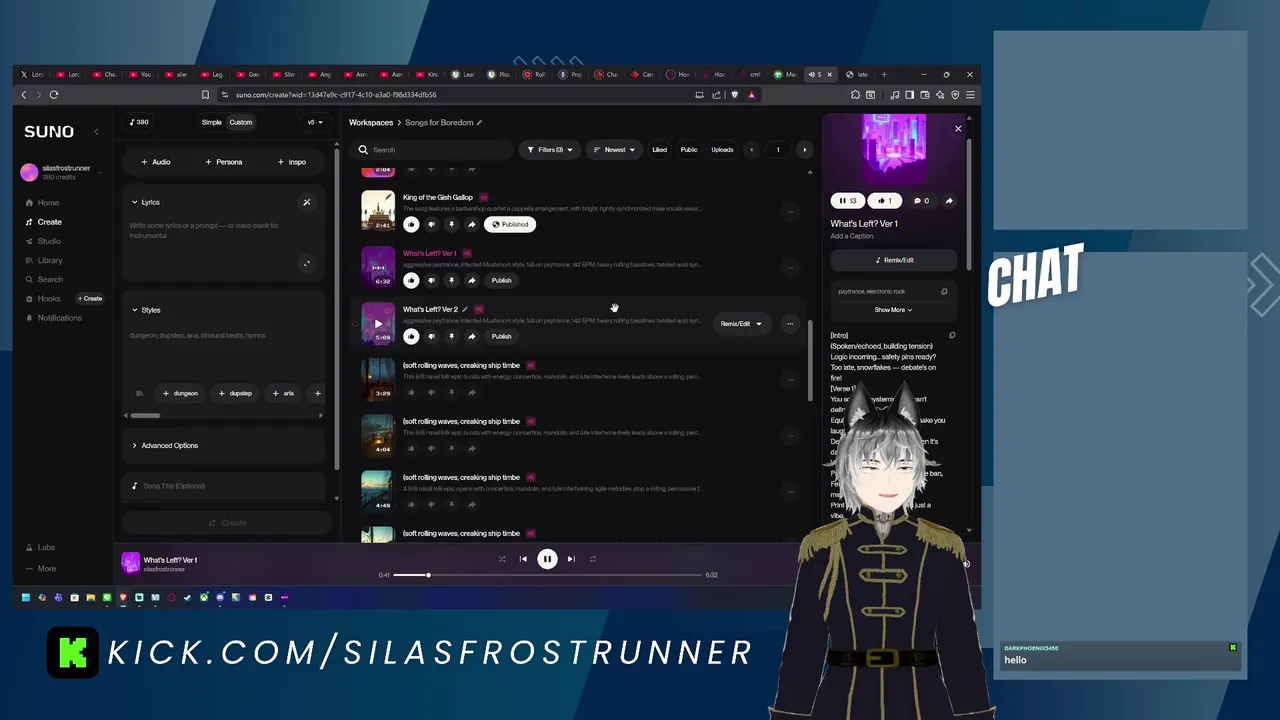This screenshot has height=720, width=1280.
Task: Open the Filters (3) dropdown
Action: point(549,150)
